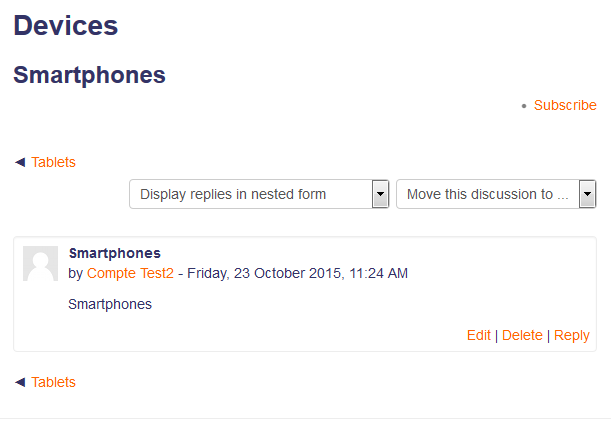
Task: Click the user avatar picture in post
Action: coord(41,263)
